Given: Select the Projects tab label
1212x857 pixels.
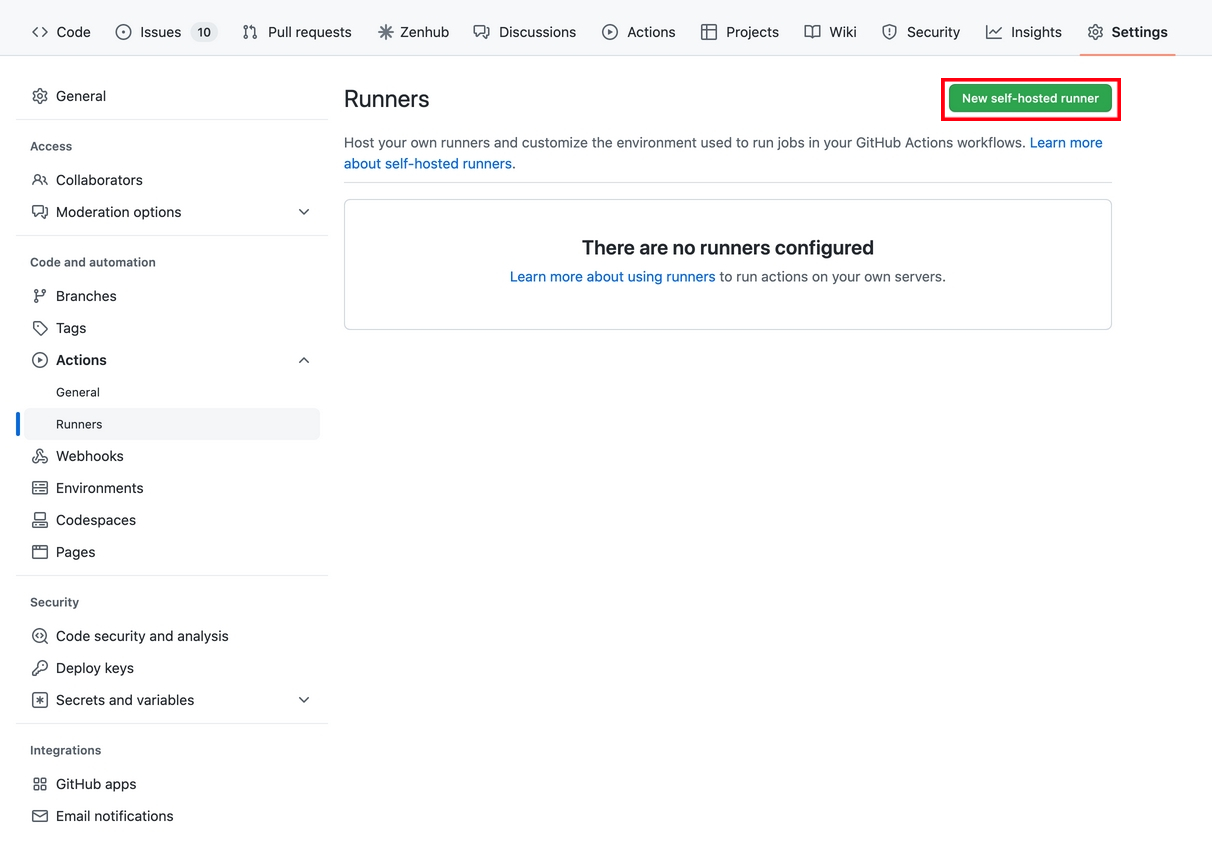Looking at the screenshot, I should tap(752, 32).
